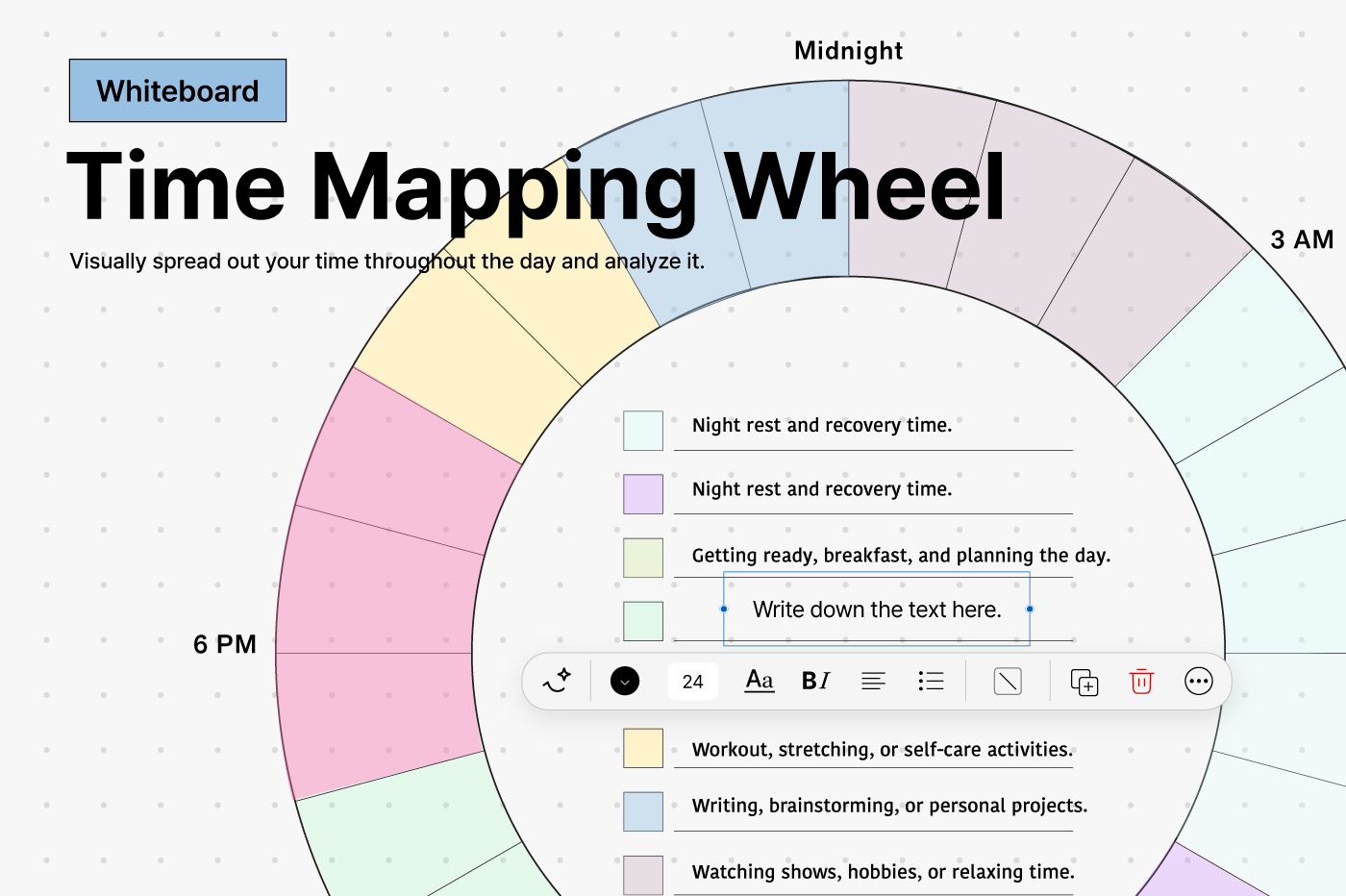Duplicate the selected text box
This screenshot has height=896, width=1346.
(x=1084, y=682)
